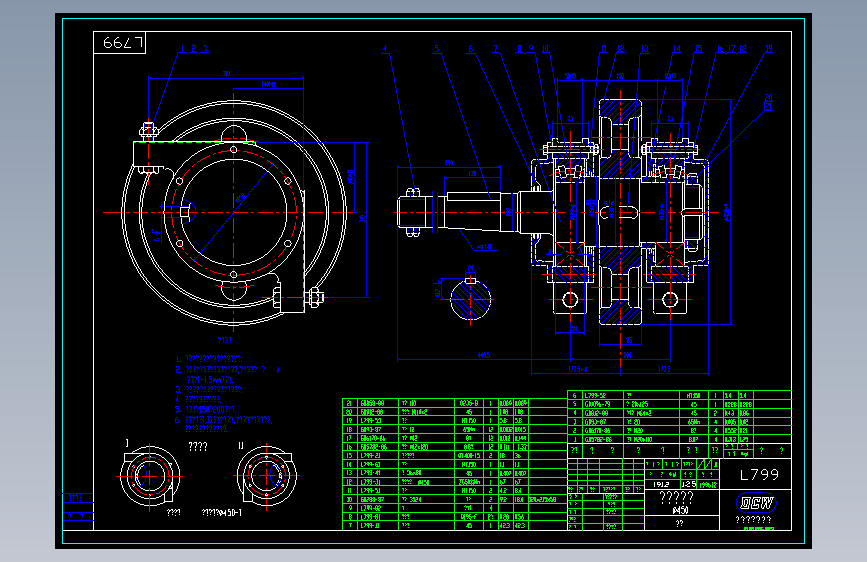867x562 pixels.
Task: Click part callout number 21
Action: [x=768, y=106]
